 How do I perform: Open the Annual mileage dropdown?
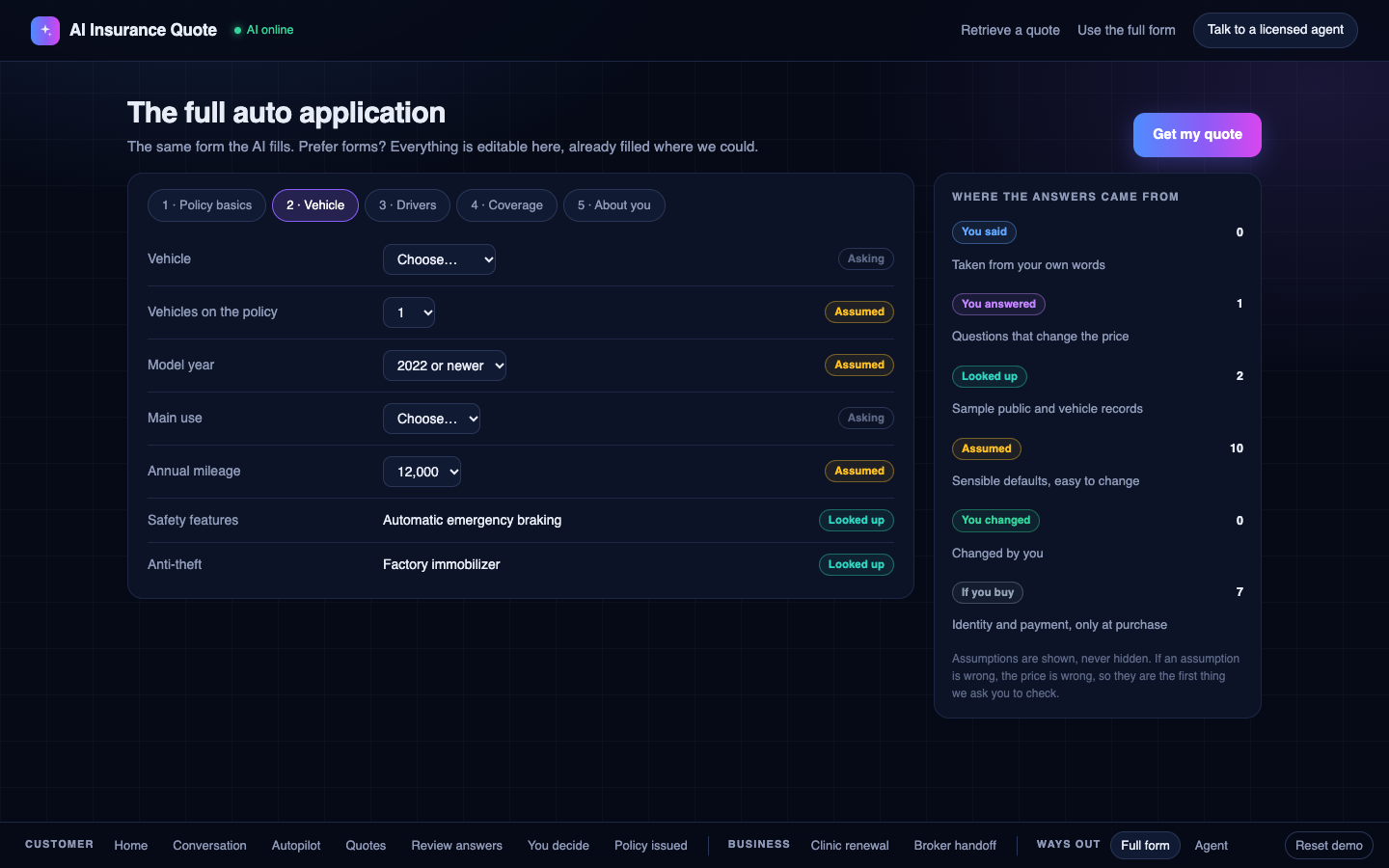(x=422, y=472)
